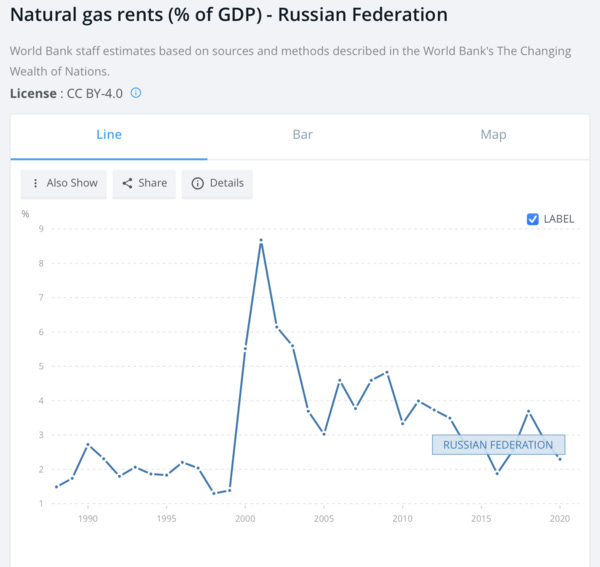Click the 'CC BY-4.0' license text

(95, 93)
